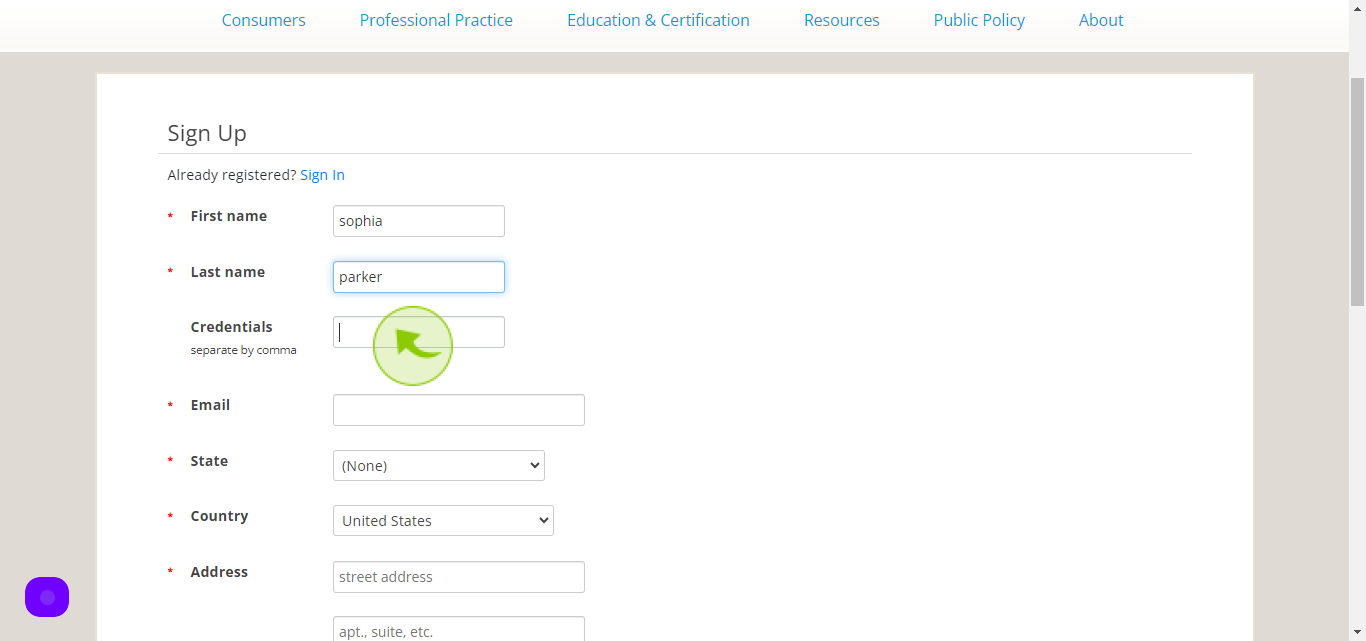Image resolution: width=1366 pixels, height=641 pixels.
Task: Open the Professional Practice menu
Action: [436, 20]
